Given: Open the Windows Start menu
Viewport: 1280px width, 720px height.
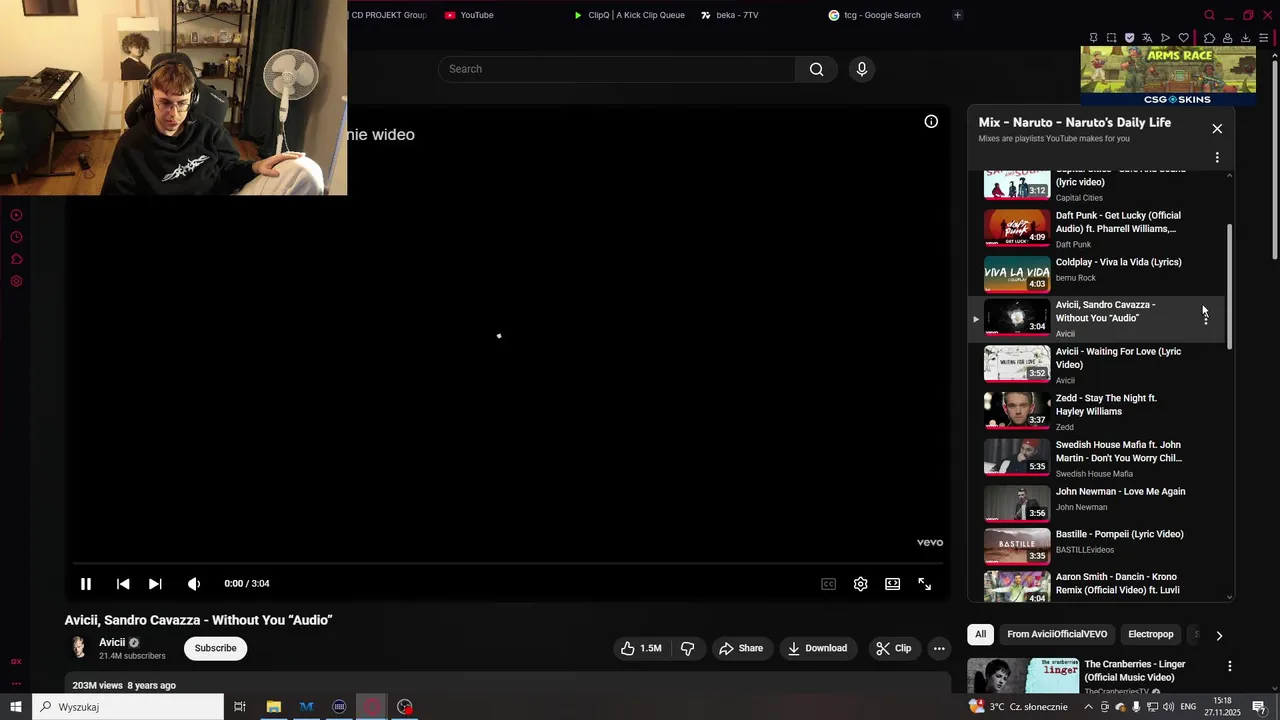Looking at the screenshot, I should (x=16, y=707).
